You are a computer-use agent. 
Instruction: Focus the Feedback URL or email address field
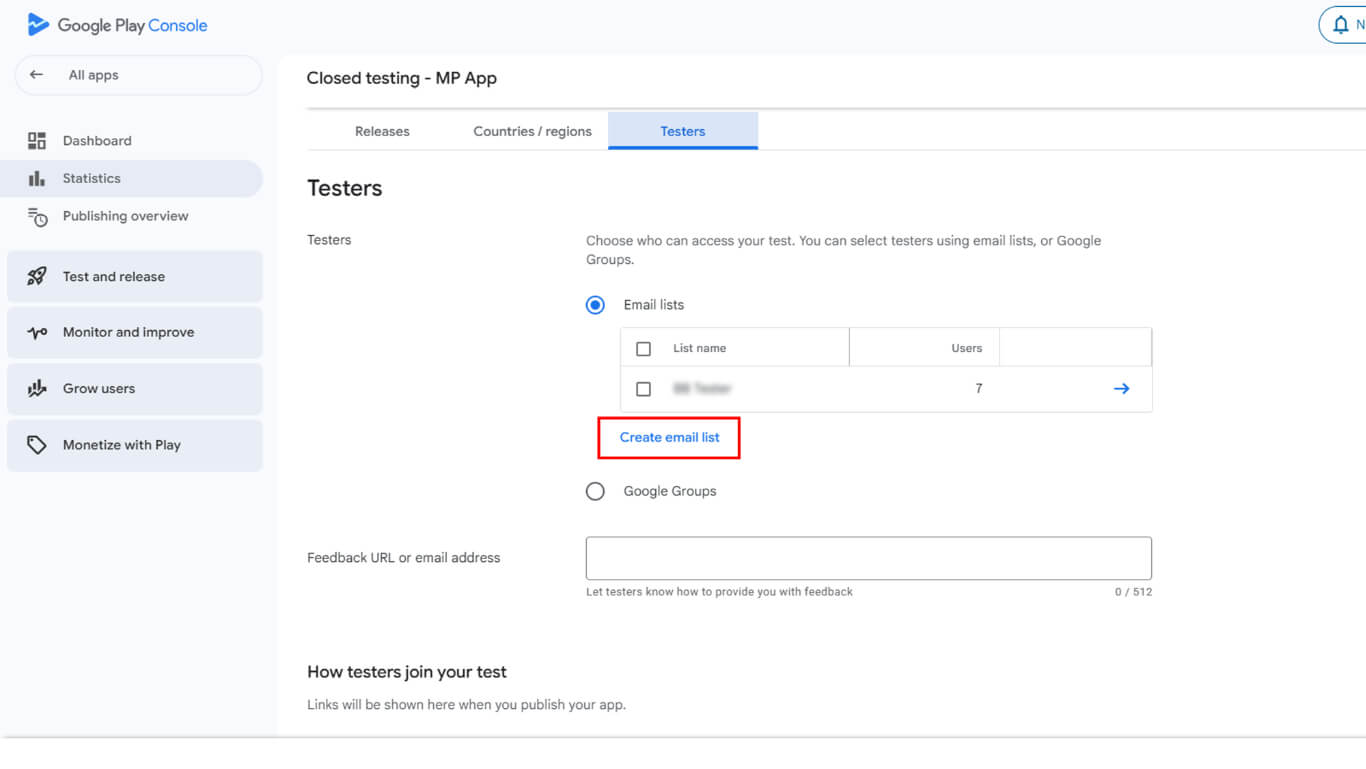(868, 558)
